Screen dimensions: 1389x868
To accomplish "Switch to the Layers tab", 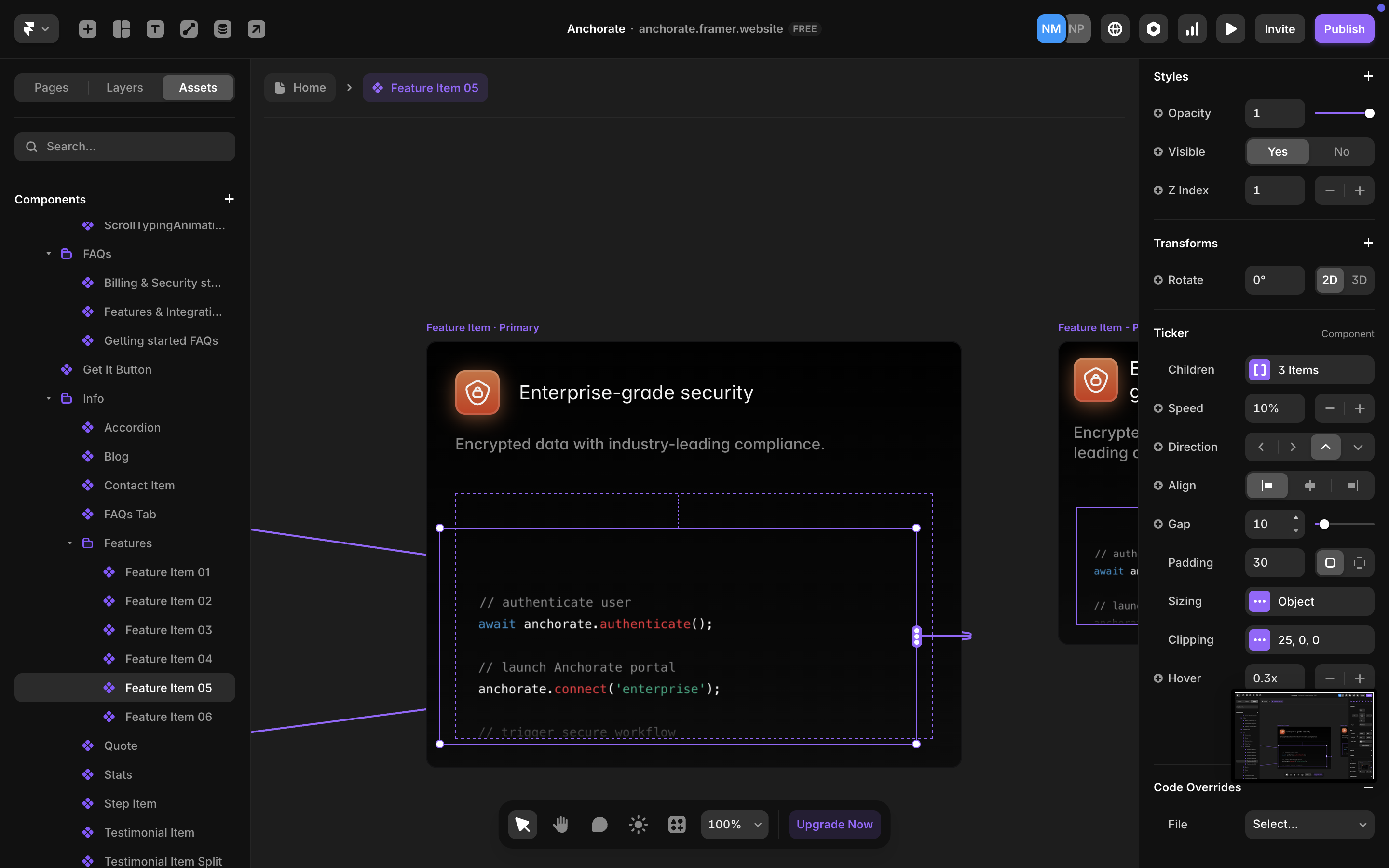I will pyautogui.click(x=124, y=88).
